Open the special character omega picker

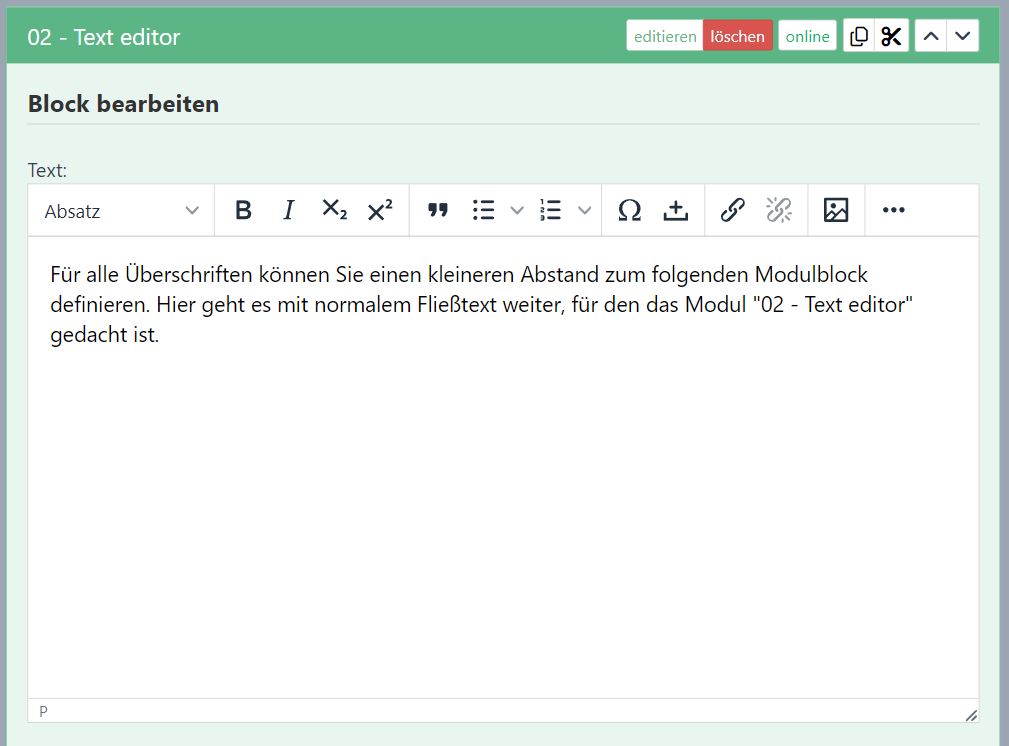tap(629, 210)
